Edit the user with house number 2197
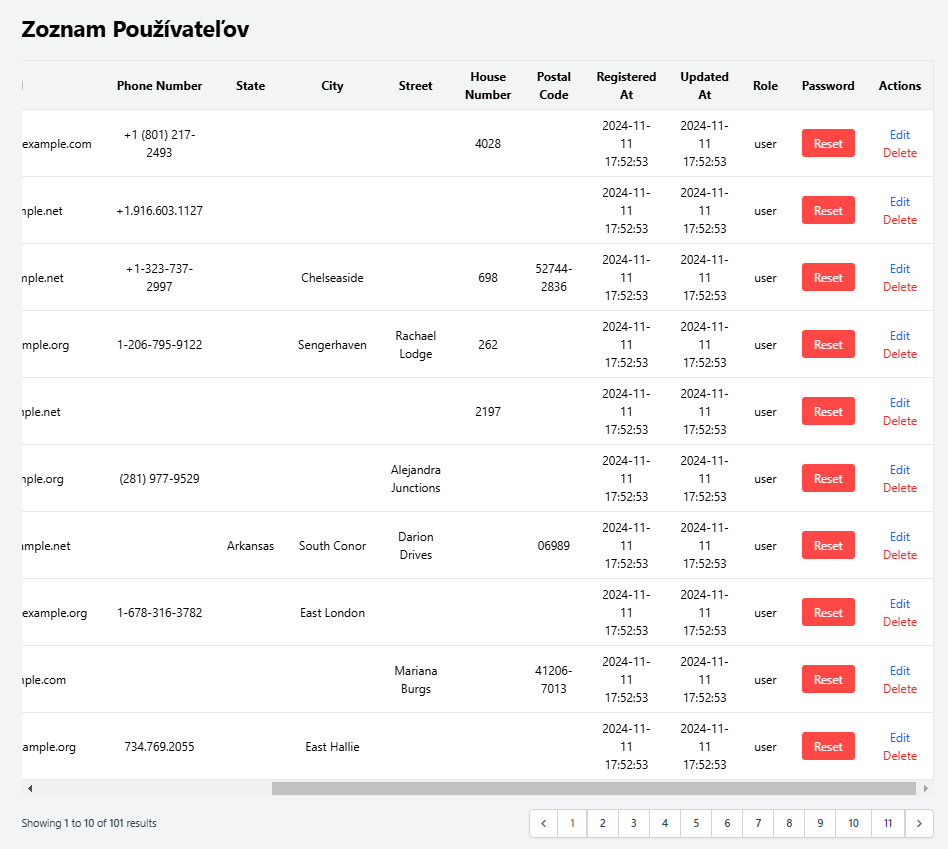The width and height of the screenshot is (948, 849). 899,403
